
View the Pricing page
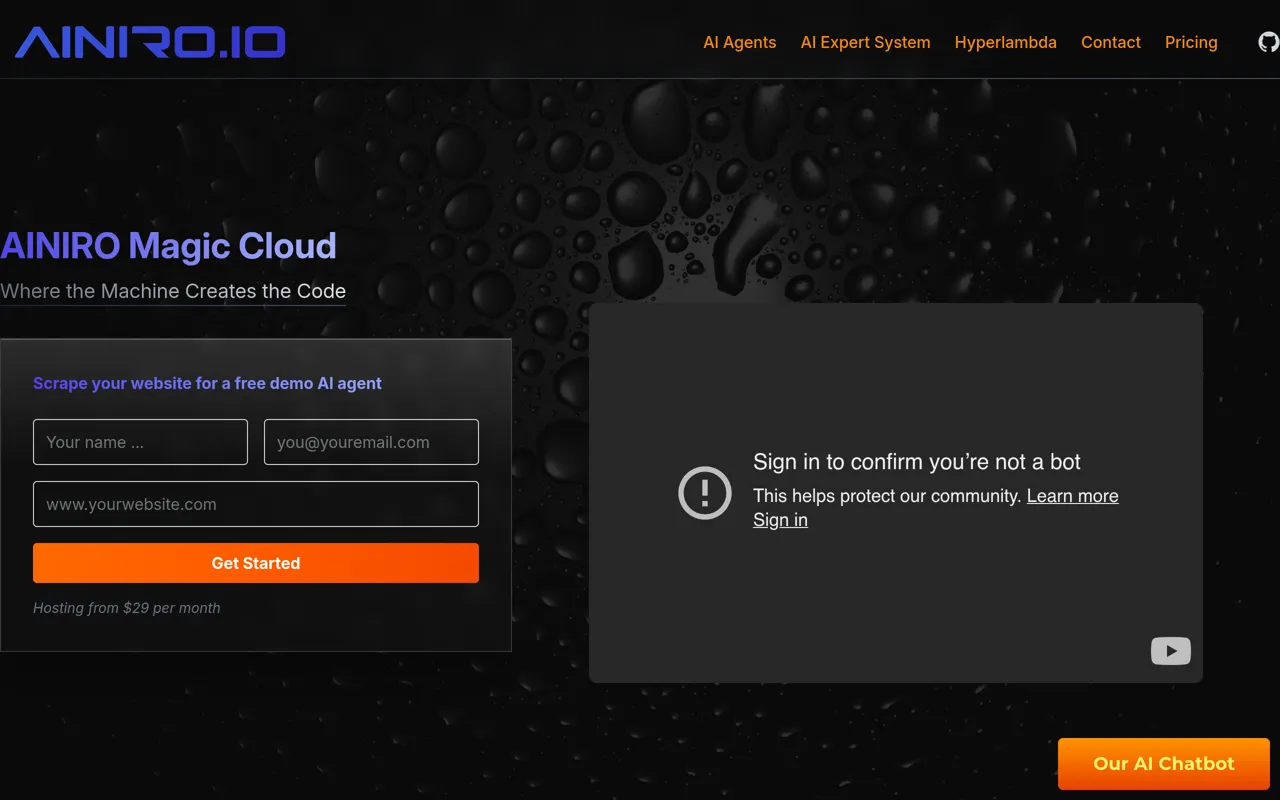point(1191,42)
